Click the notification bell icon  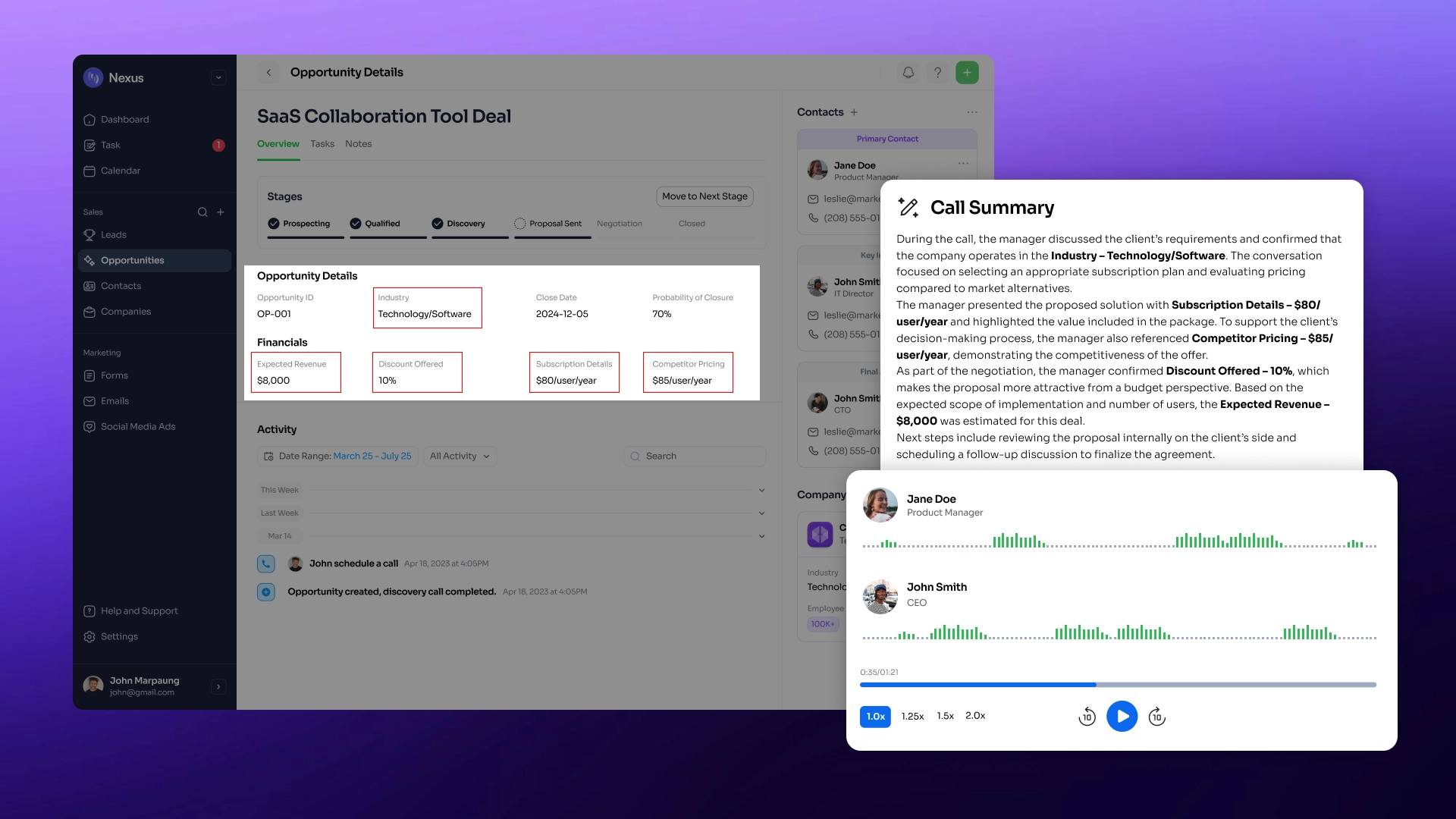coord(908,72)
